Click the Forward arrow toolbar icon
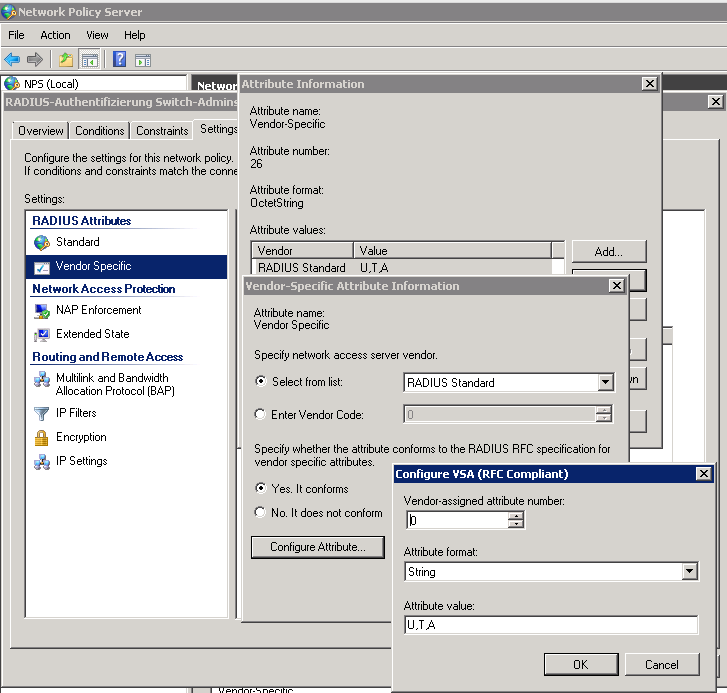Screen dimensions: 727x693 click(35, 59)
